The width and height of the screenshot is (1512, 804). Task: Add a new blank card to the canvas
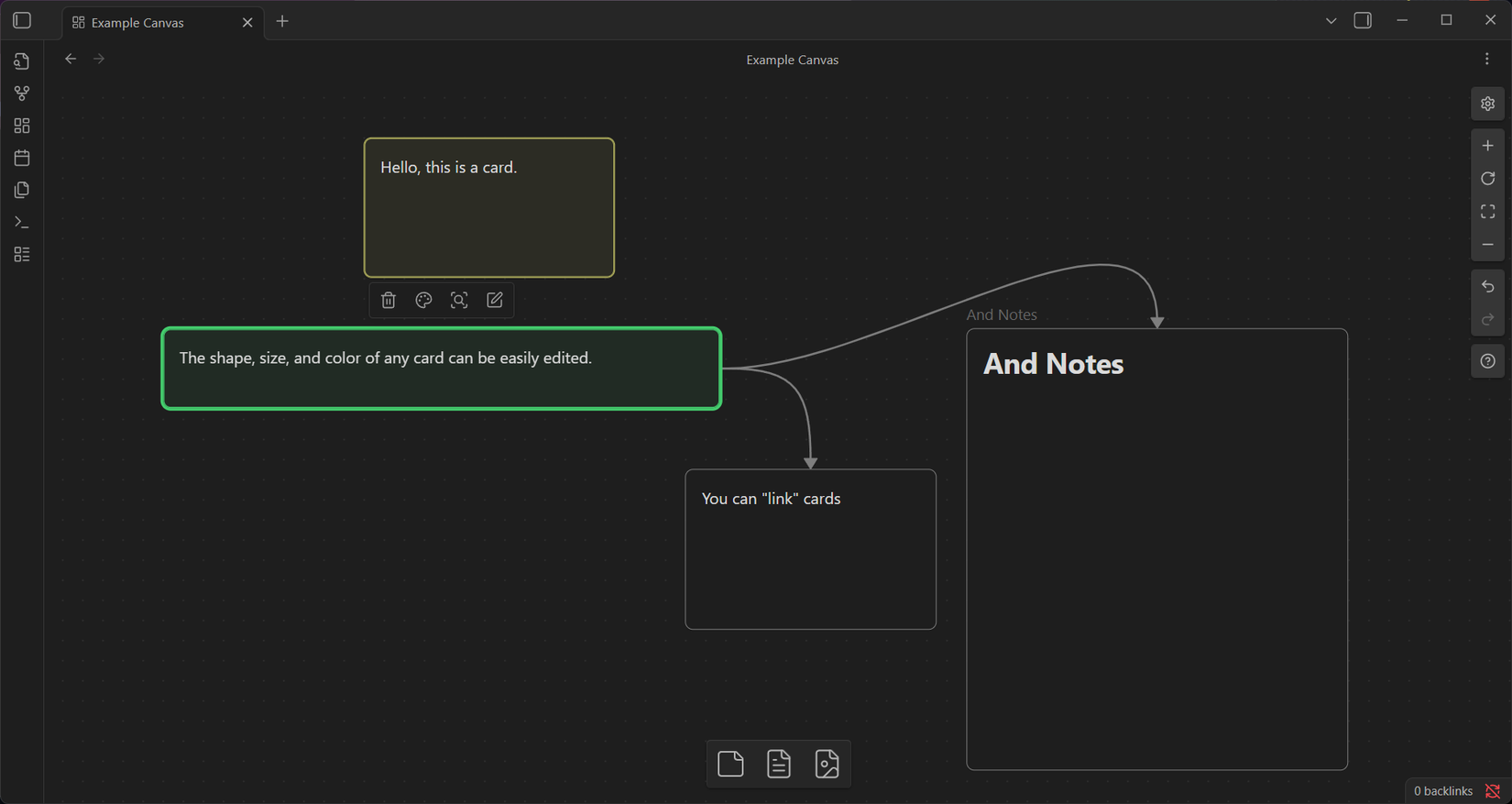[730, 764]
